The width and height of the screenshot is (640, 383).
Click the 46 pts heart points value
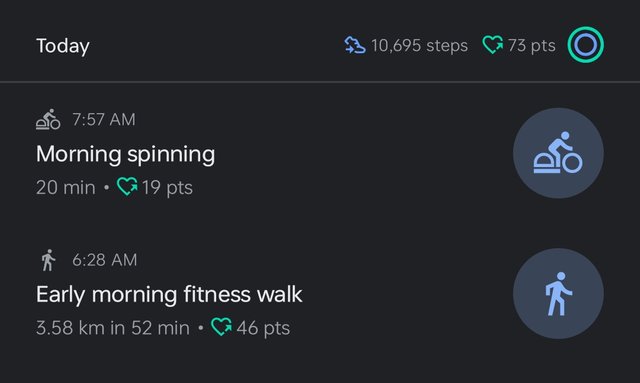[263, 328]
